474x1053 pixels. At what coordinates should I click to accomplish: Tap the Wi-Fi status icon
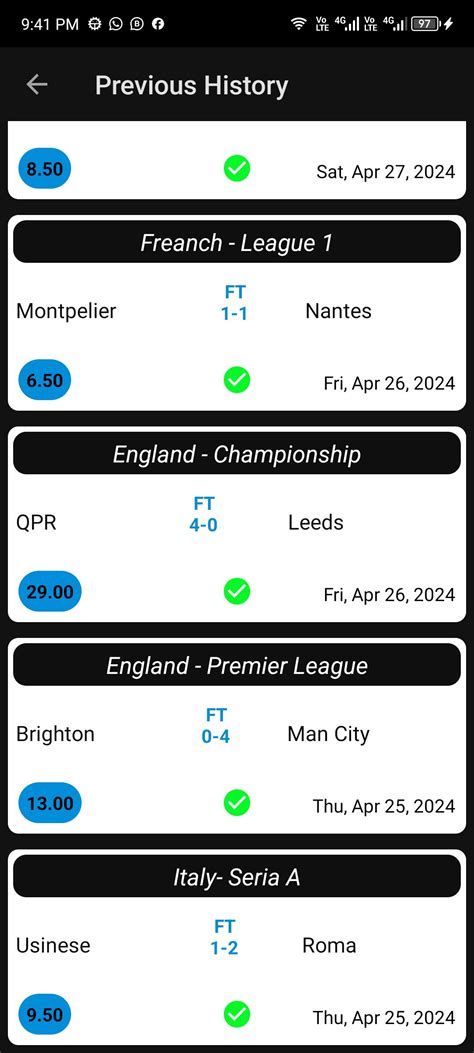299,24
